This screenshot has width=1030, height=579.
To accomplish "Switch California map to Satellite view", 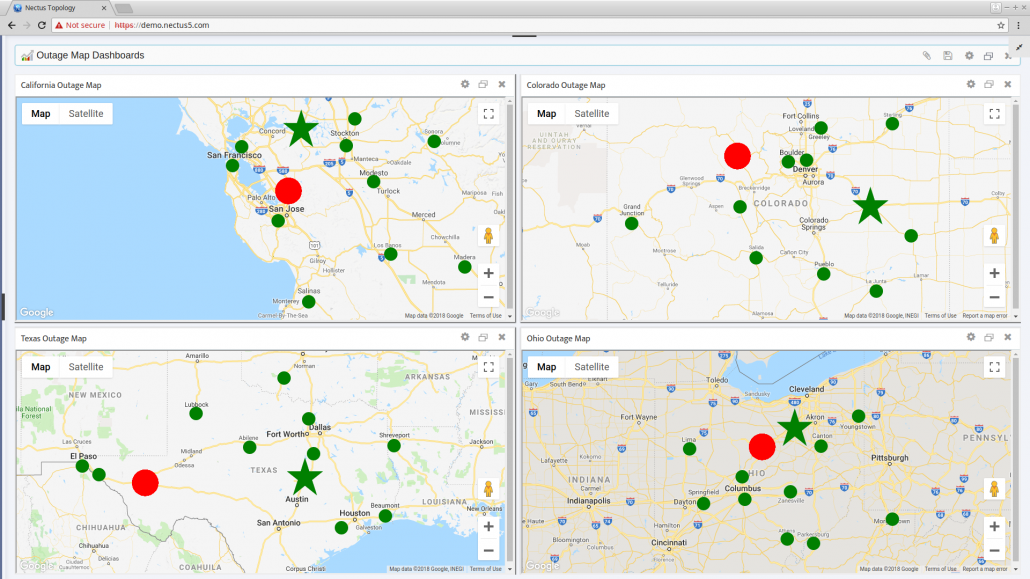I will 85,113.
